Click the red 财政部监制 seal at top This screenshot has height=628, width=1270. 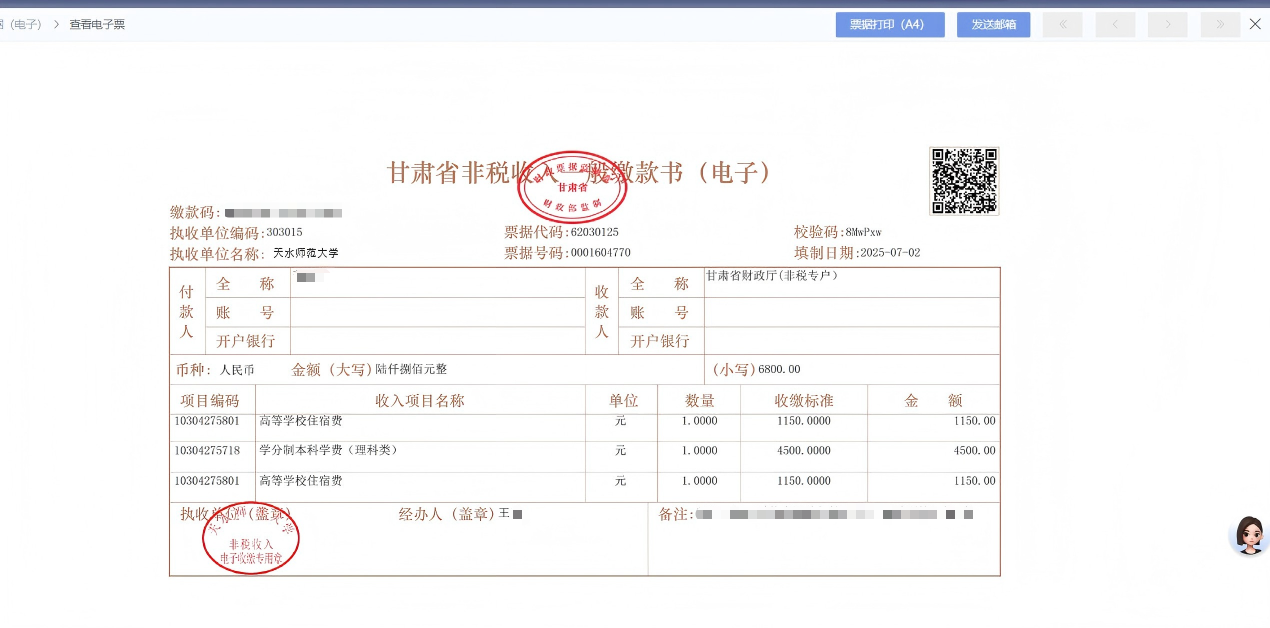click(572, 187)
